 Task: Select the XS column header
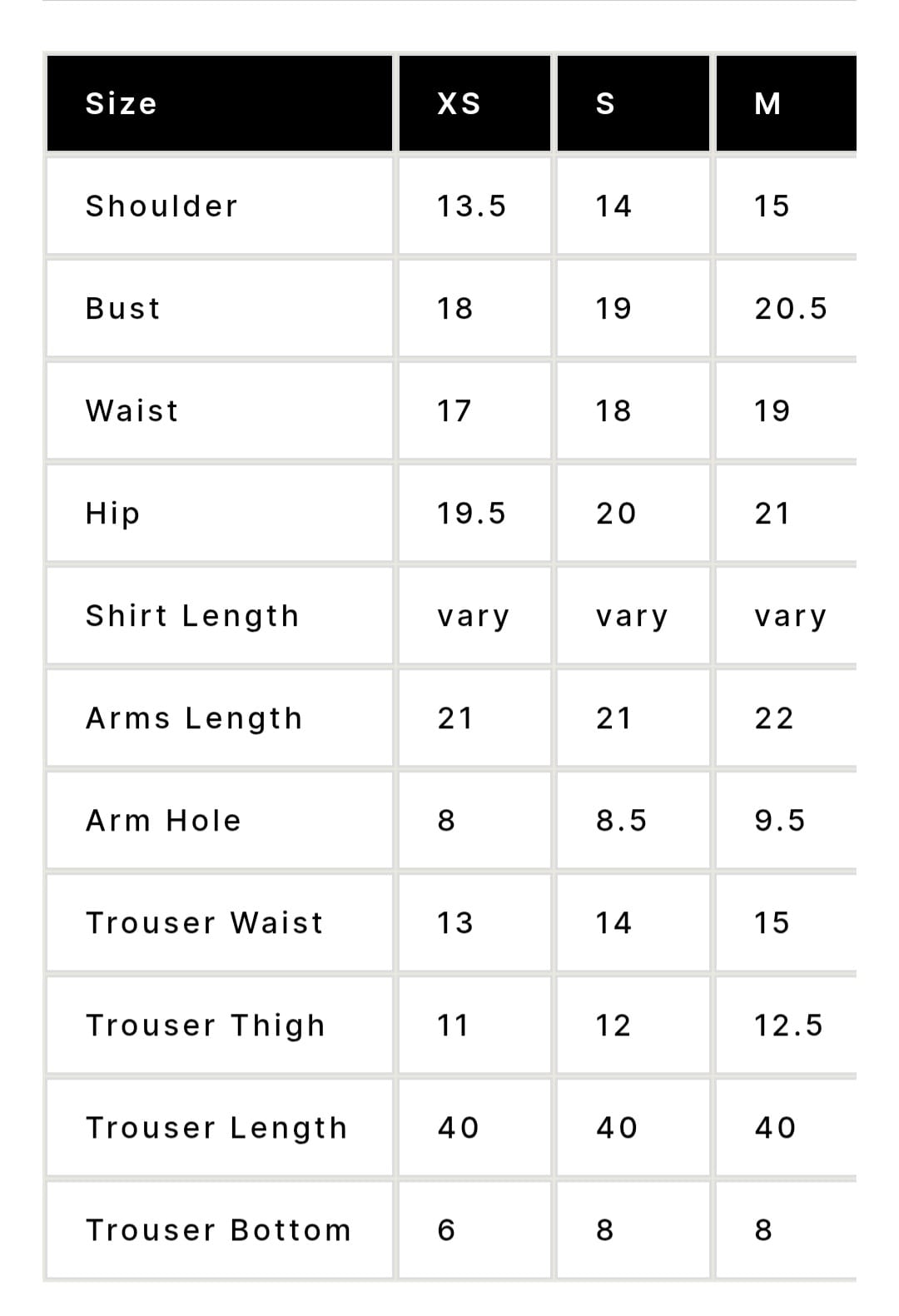474,103
